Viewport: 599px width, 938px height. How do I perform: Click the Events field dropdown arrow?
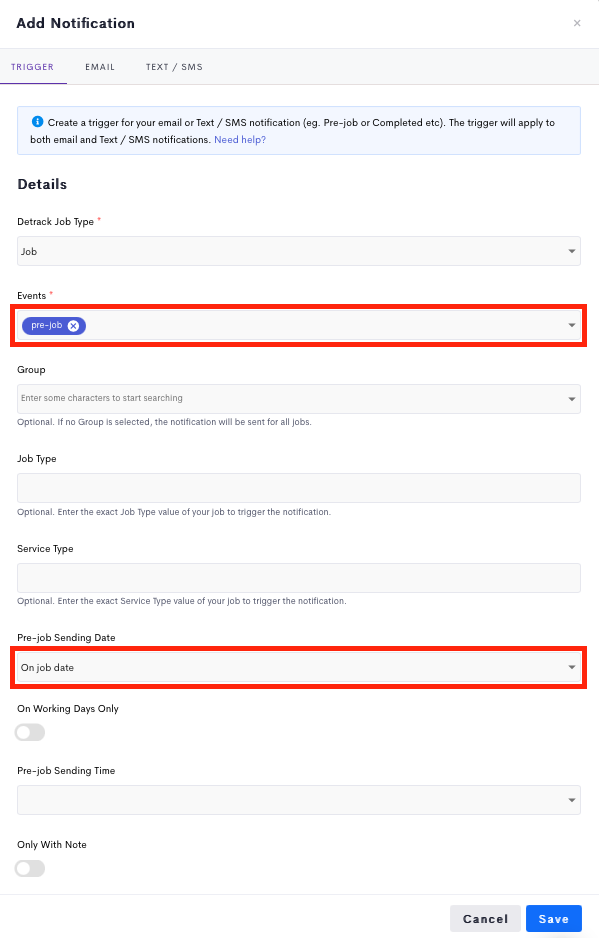571,325
